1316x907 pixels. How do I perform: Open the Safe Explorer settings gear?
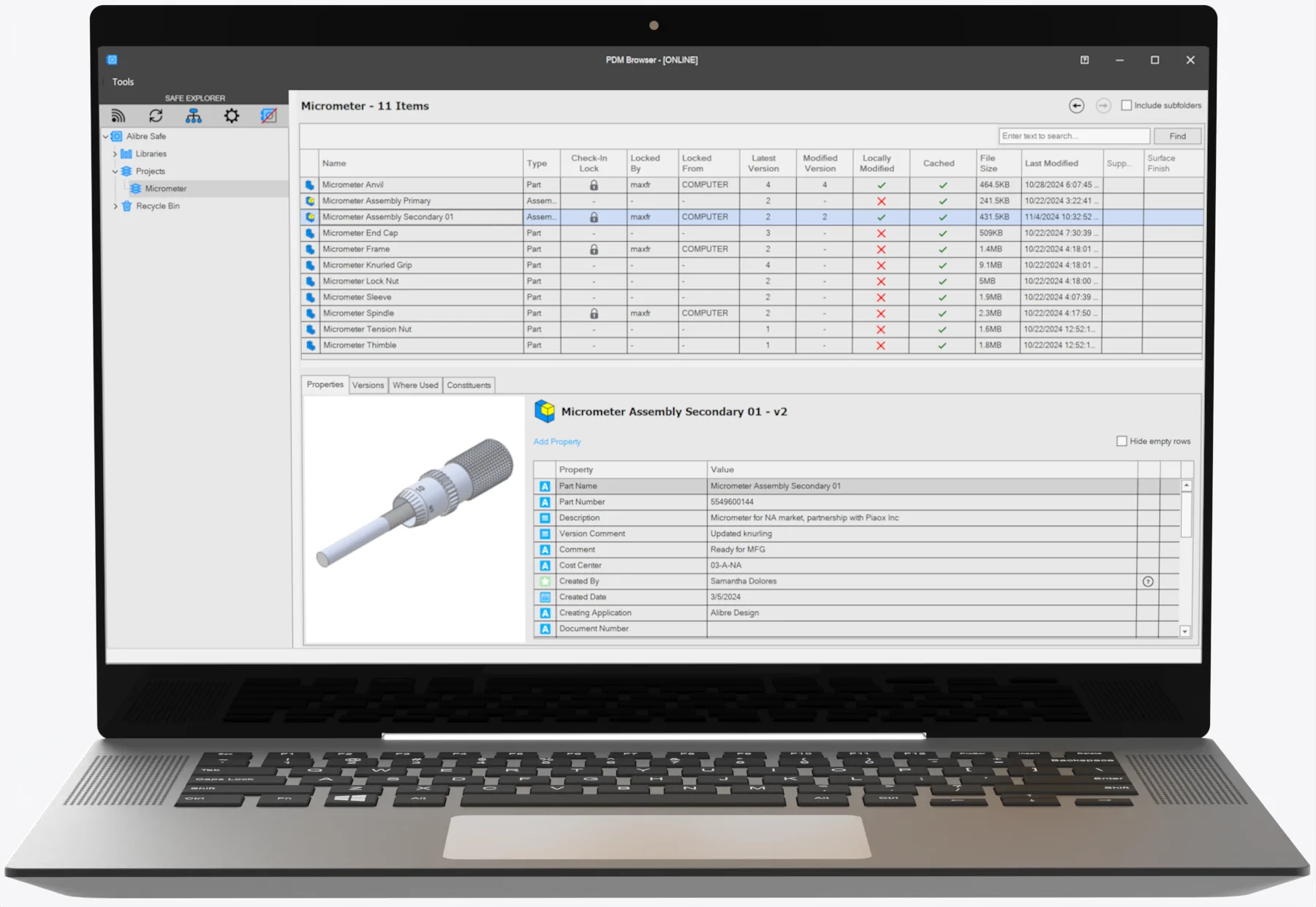[232, 115]
